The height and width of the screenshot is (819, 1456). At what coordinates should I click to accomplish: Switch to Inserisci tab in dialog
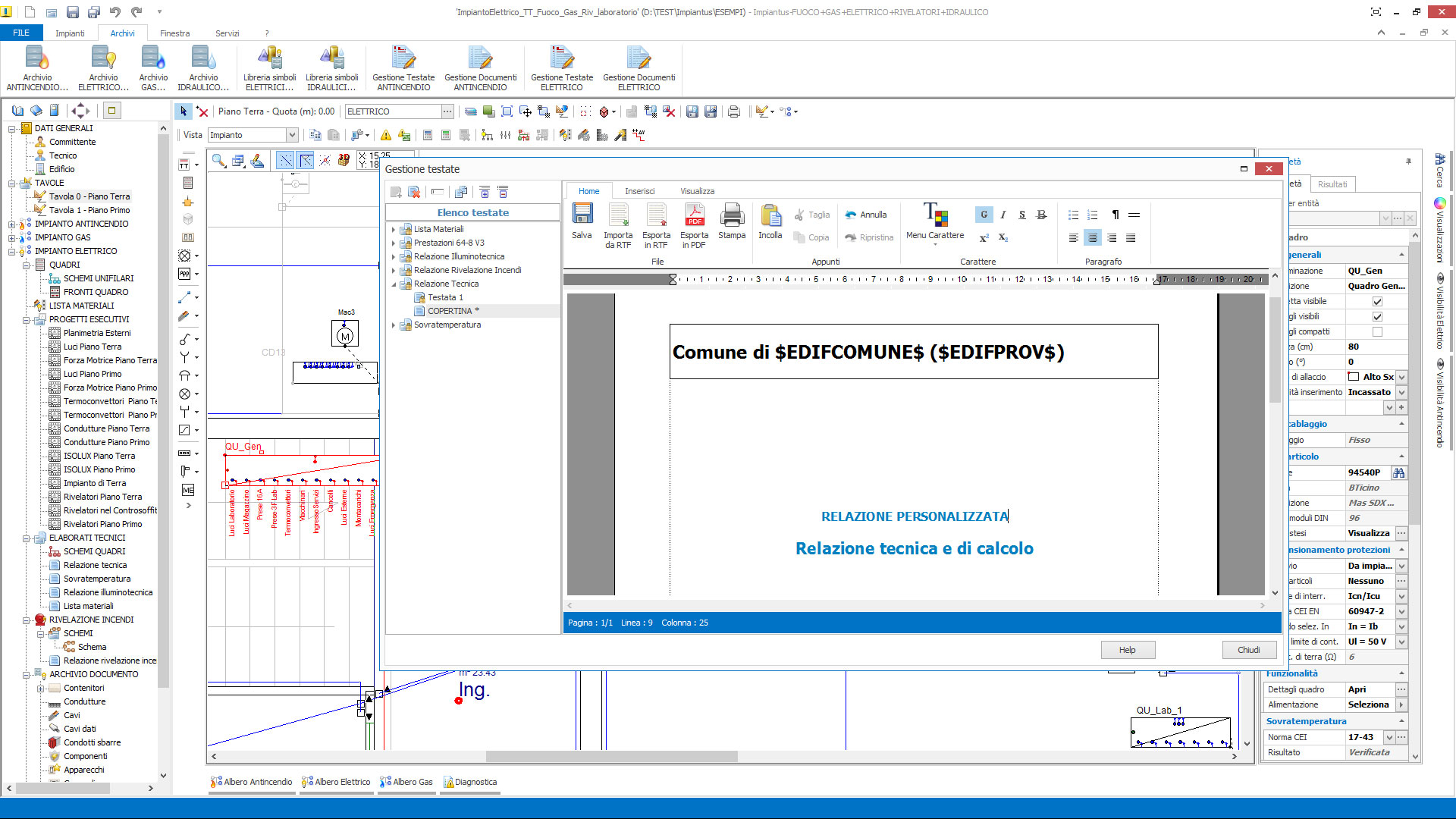[x=639, y=191]
